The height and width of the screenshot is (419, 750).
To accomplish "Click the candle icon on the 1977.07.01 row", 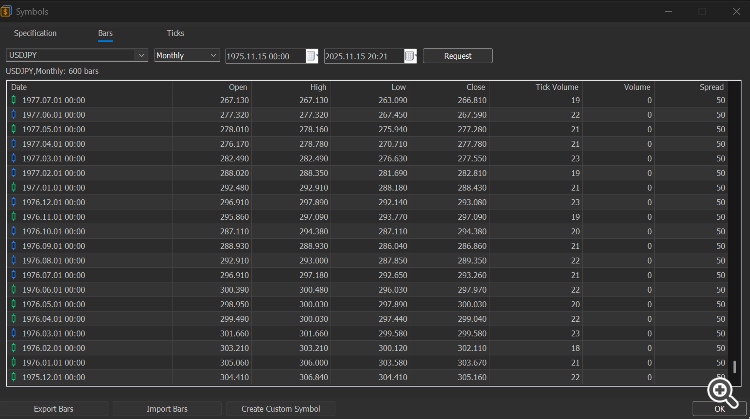I will pos(13,100).
